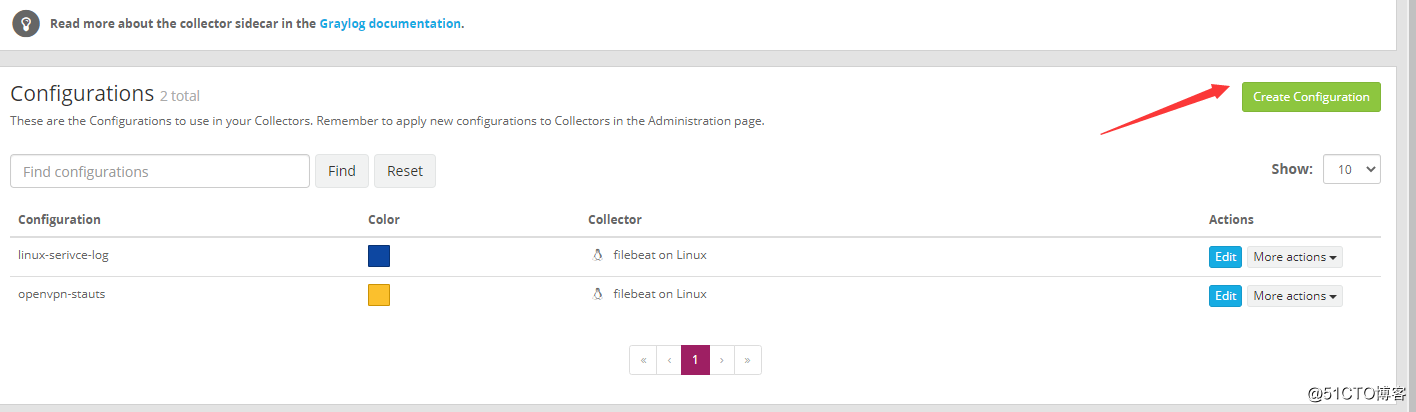This screenshot has width=1416, height=412.
Task: Open Graylog documentation link
Action: pyautogui.click(x=390, y=23)
